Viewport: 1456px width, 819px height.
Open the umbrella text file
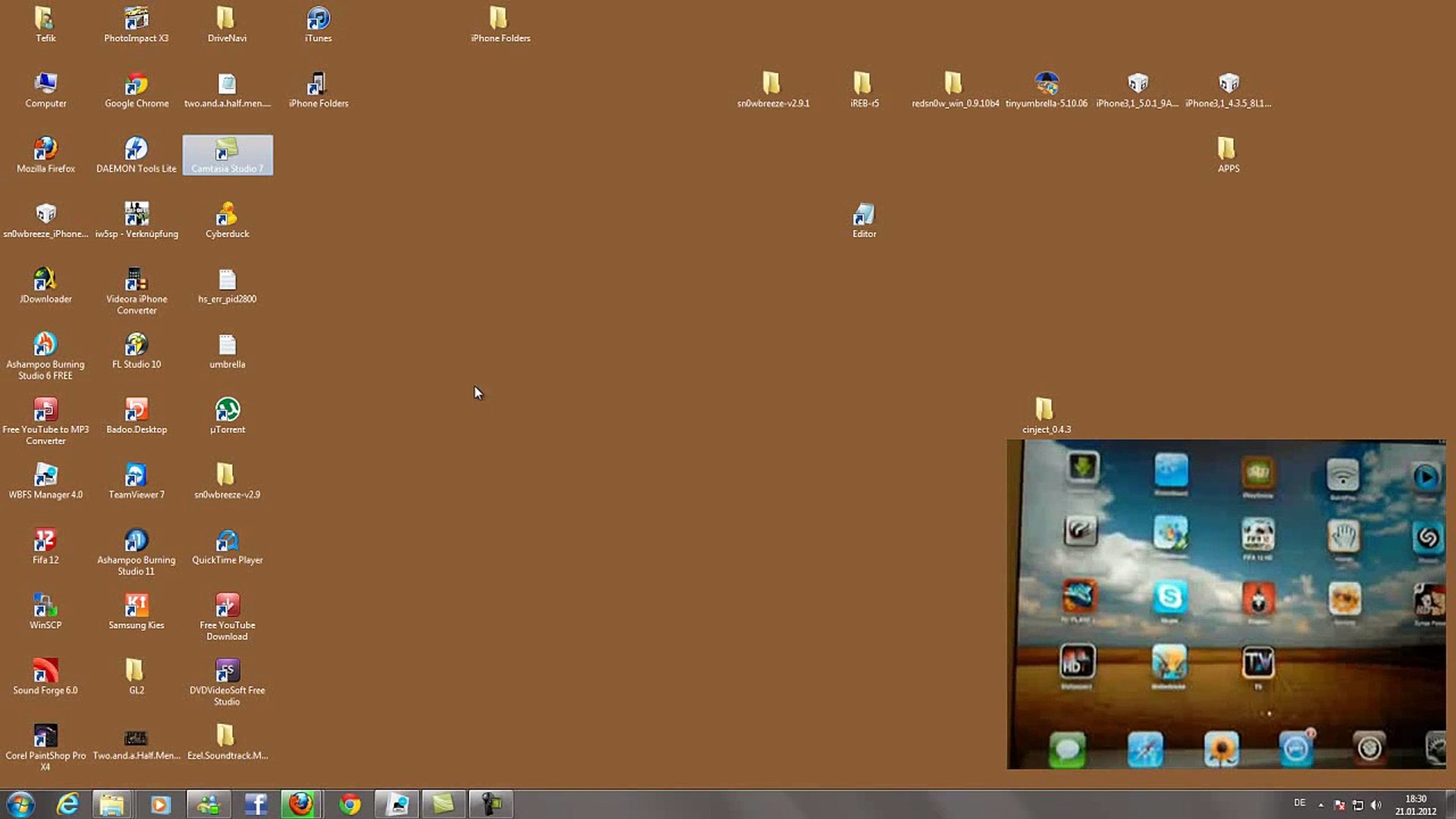(227, 351)
